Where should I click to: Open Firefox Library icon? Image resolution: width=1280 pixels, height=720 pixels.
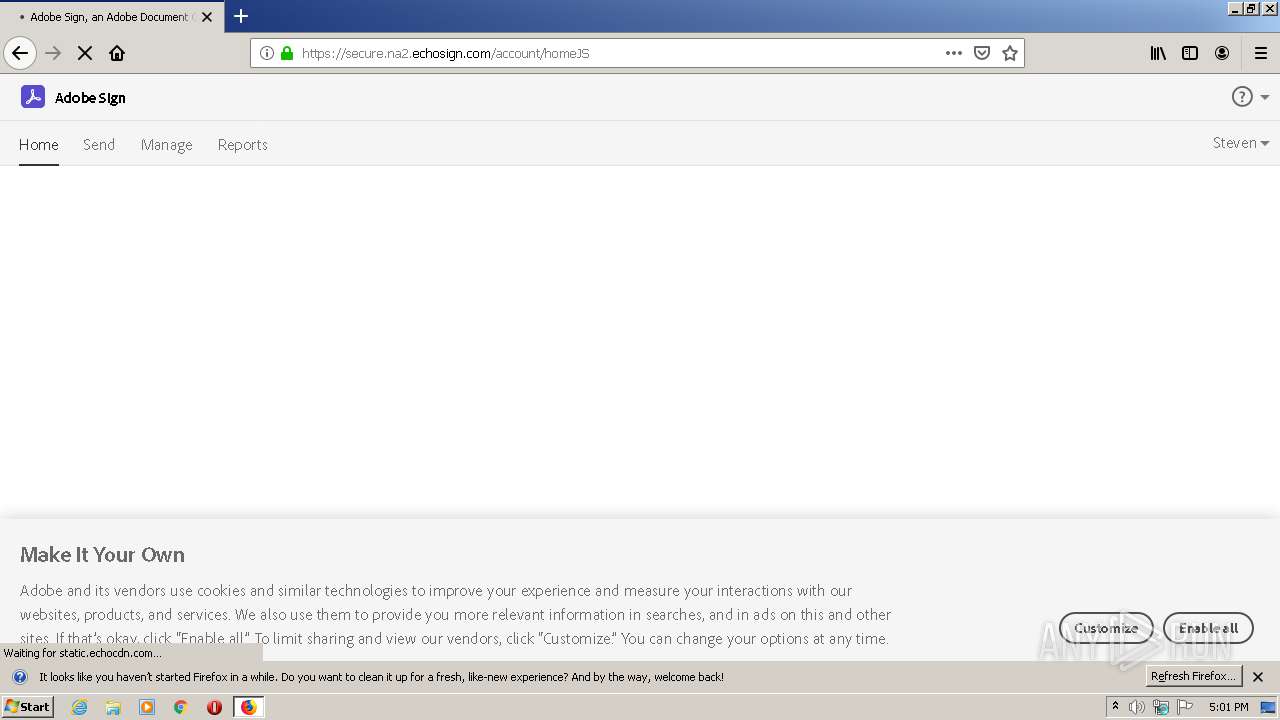[x=1158, y=53]
